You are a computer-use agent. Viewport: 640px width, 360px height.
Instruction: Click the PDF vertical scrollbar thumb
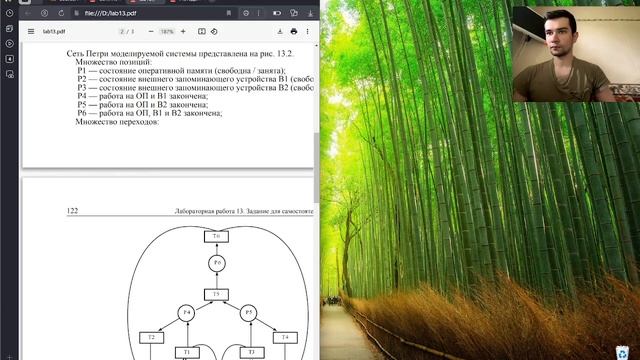click(x=316, y=167)
